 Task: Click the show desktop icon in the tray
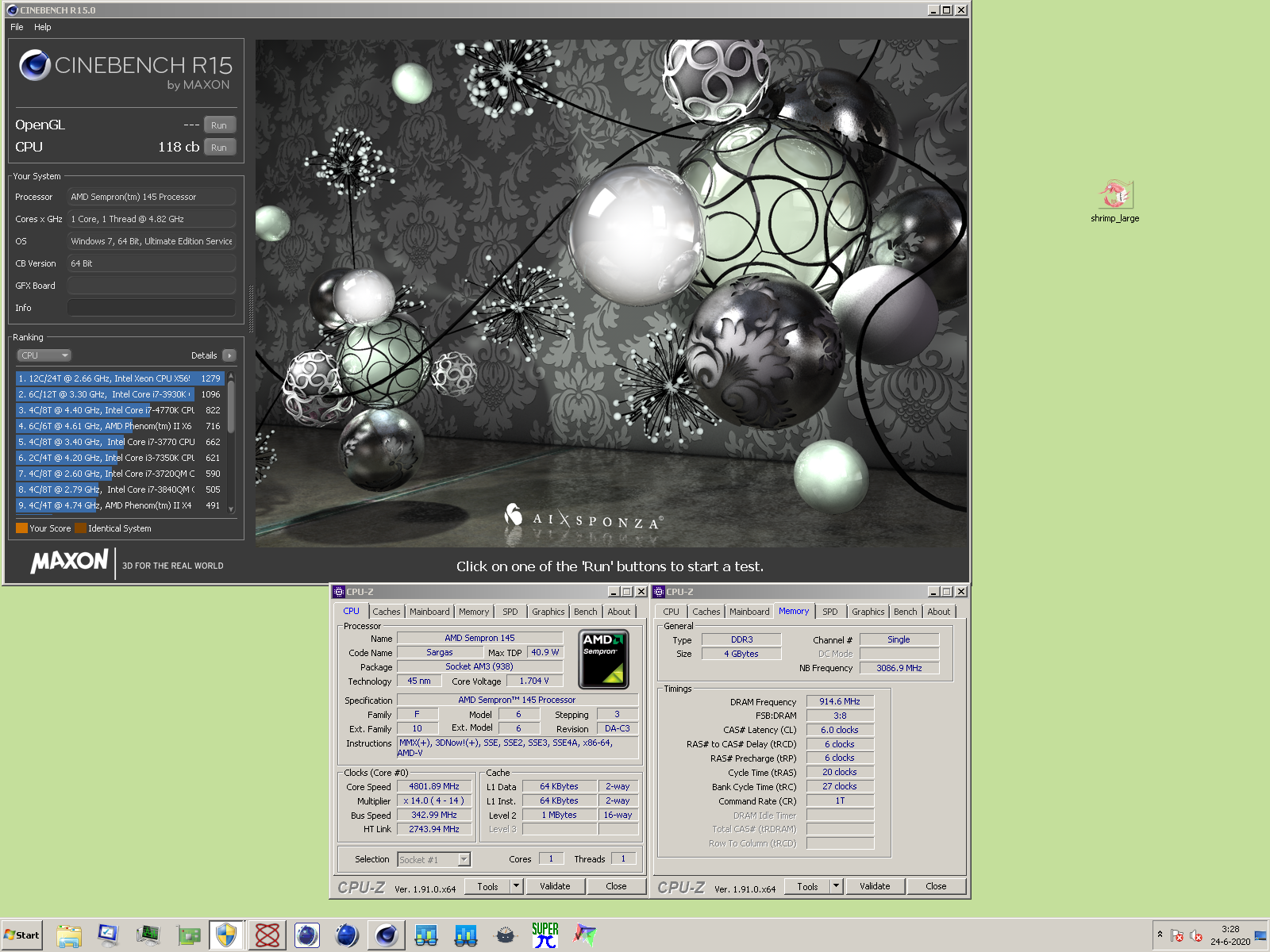1260,935
